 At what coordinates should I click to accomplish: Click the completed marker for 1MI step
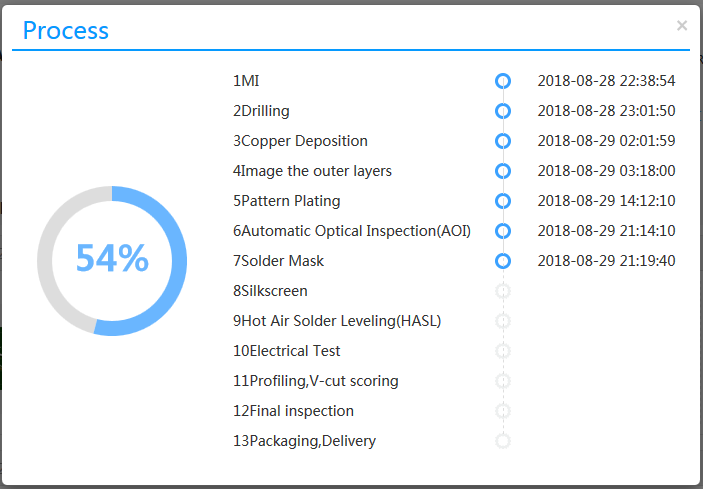point(503,81)
